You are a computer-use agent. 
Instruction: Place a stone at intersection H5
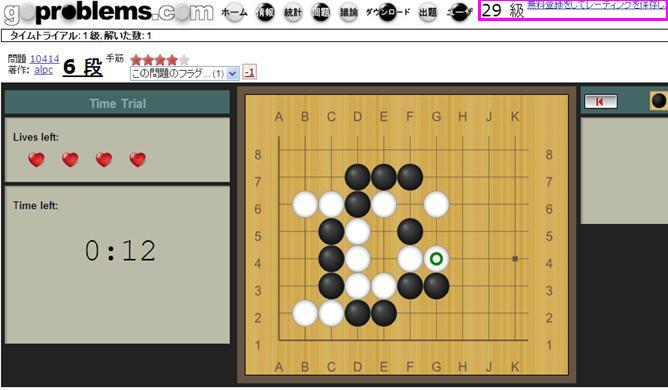click(463, 231)
